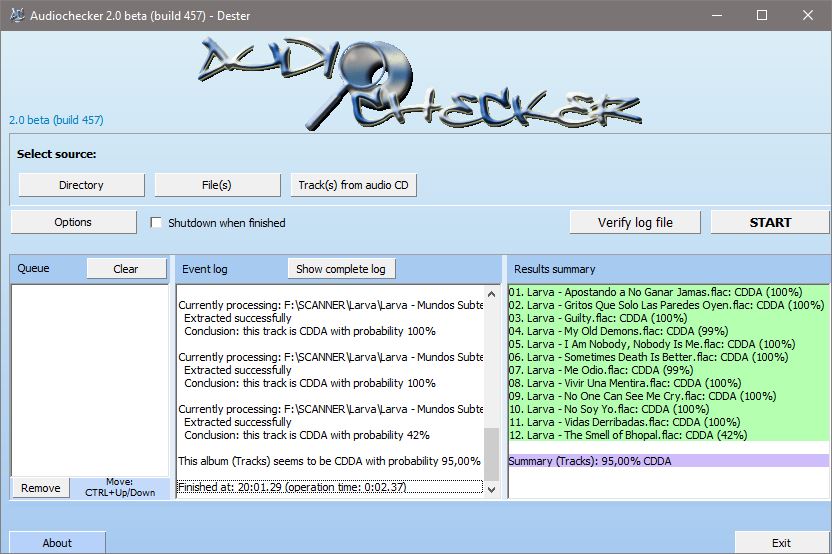Exit the application
Image resolution: width=832 pixels, height=554 pixels.
click(x=781, y=543)
